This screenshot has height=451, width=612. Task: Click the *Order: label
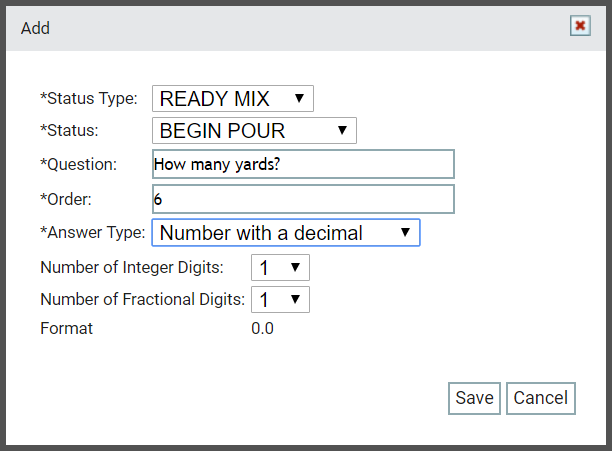click(x=66, y=199)
